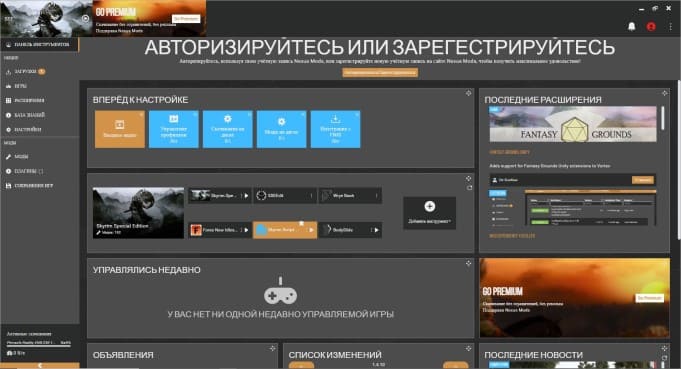Screen dimensions: 681x369
Task: Open Mods (Моды) in the sidebar
Action: [x=39, y=157]
